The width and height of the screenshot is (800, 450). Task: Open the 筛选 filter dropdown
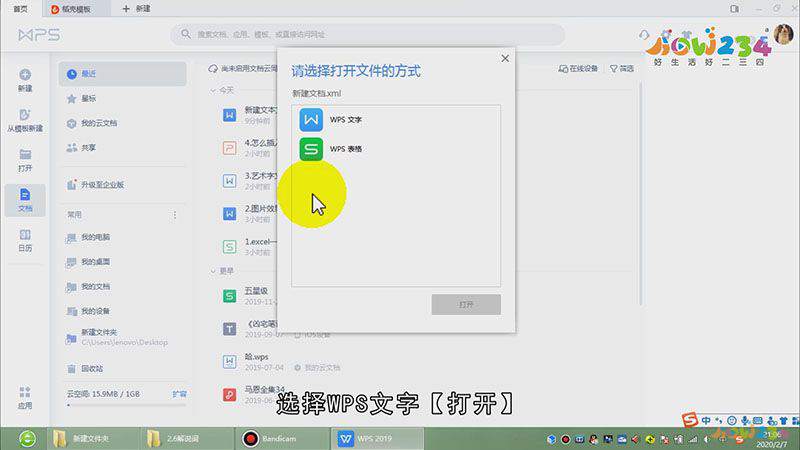[621, 68]
